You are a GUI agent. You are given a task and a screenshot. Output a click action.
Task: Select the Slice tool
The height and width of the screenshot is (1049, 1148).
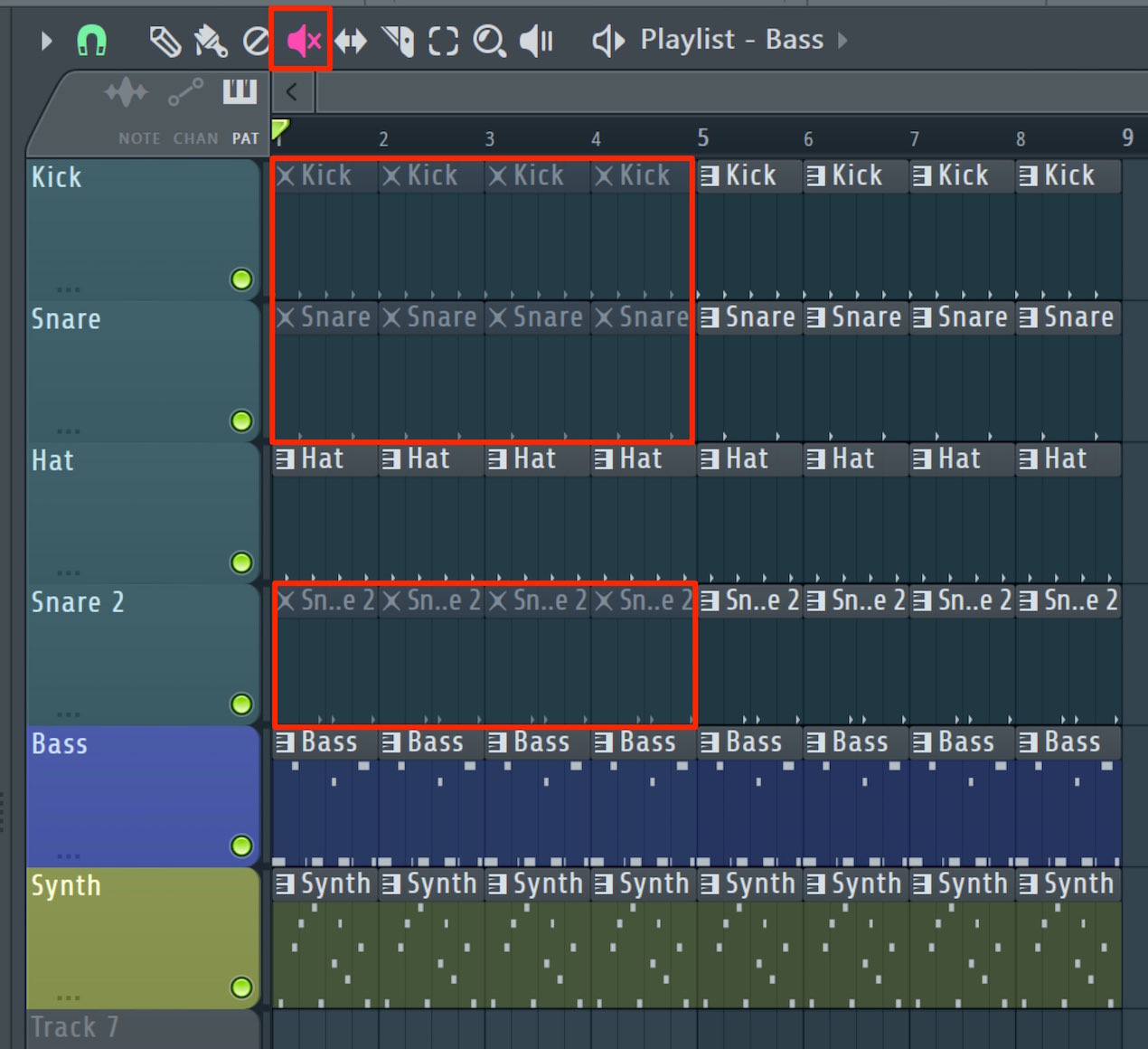click(x=398, y=41)
